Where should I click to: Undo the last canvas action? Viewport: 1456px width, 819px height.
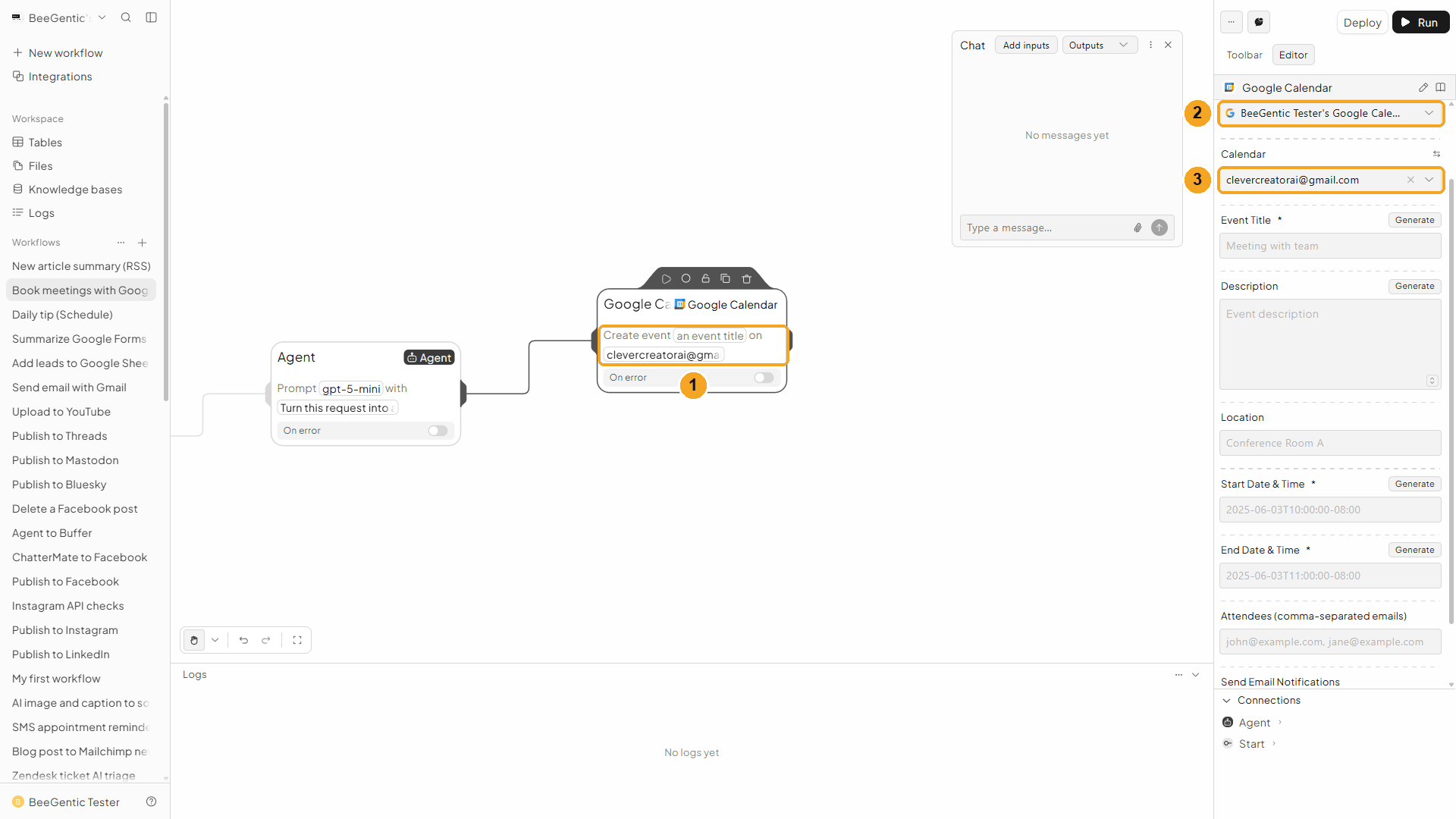click(x=243, y=640)
